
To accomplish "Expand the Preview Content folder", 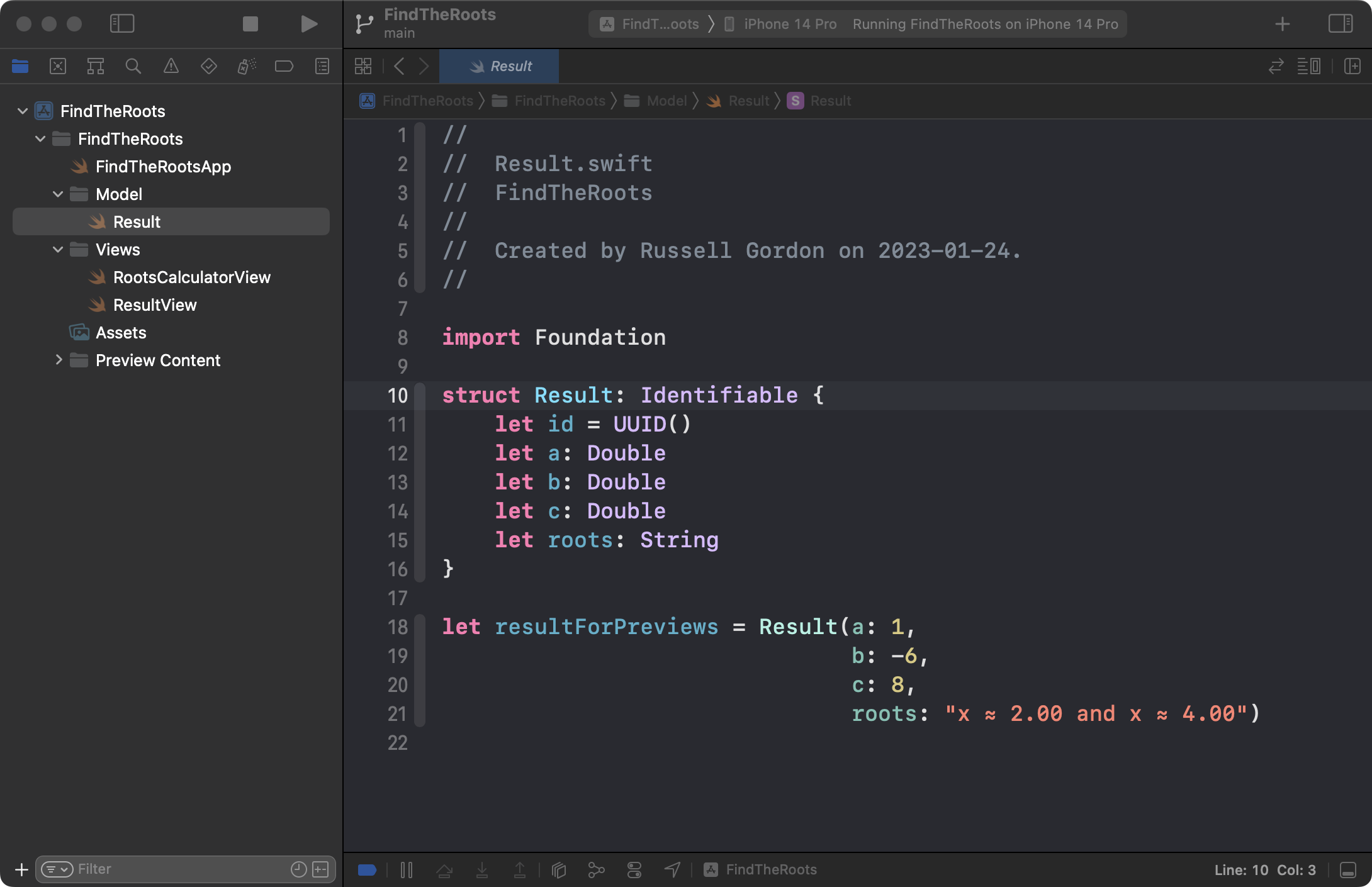I will tap(60, 360).
